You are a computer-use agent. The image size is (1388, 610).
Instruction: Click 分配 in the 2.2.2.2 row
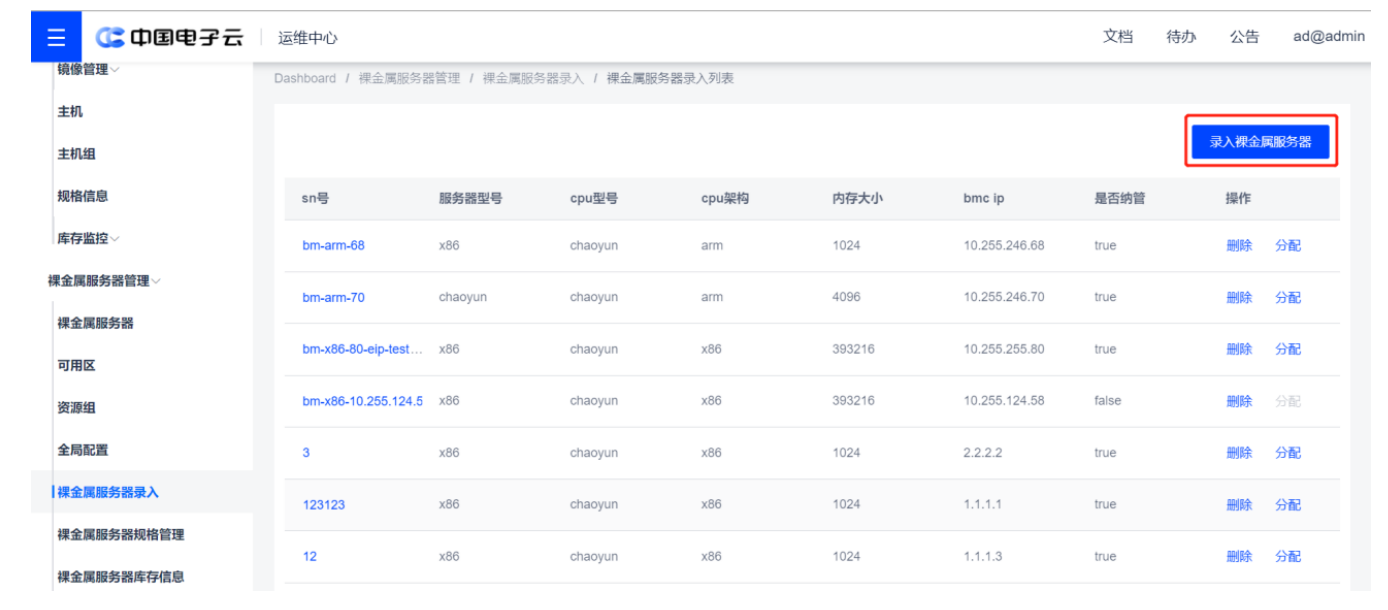(1288, 453)
